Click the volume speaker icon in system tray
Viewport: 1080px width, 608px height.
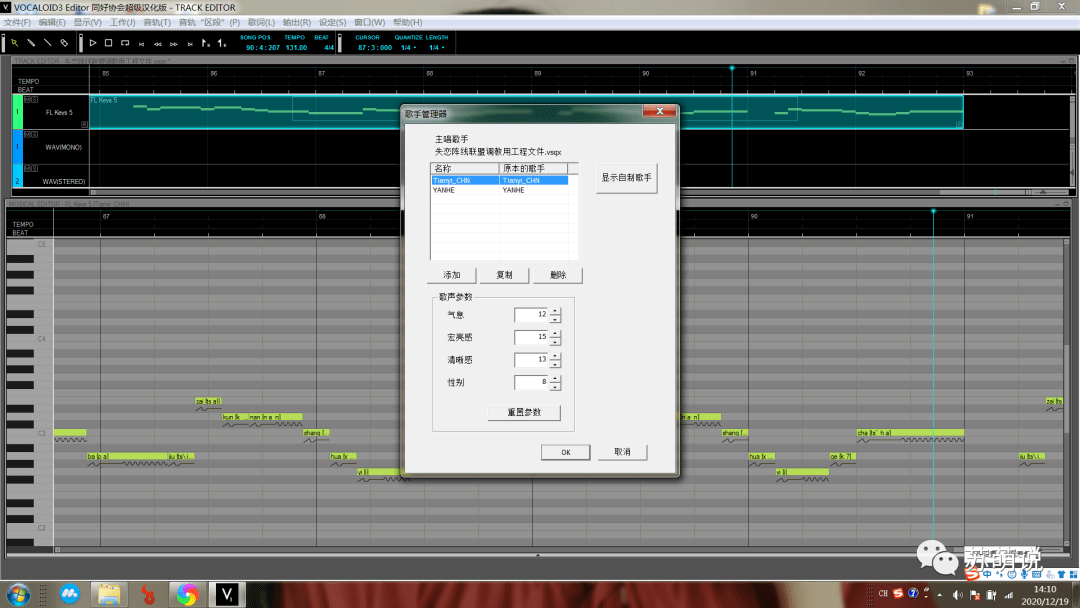(x=957, y=595)
